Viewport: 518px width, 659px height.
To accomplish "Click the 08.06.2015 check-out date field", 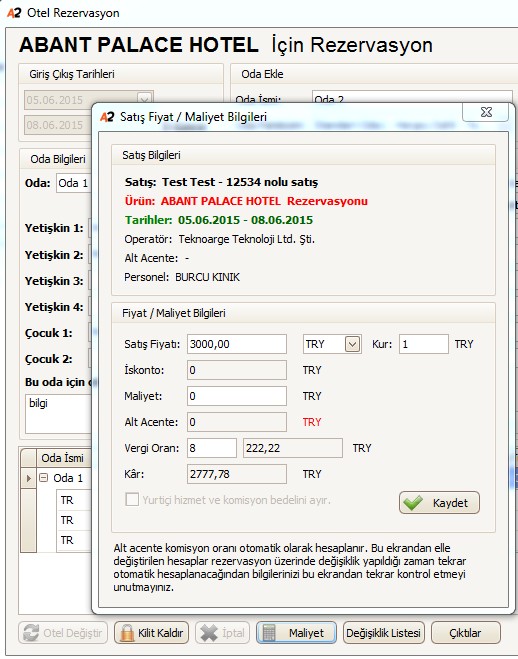I will tap(58, 125).
